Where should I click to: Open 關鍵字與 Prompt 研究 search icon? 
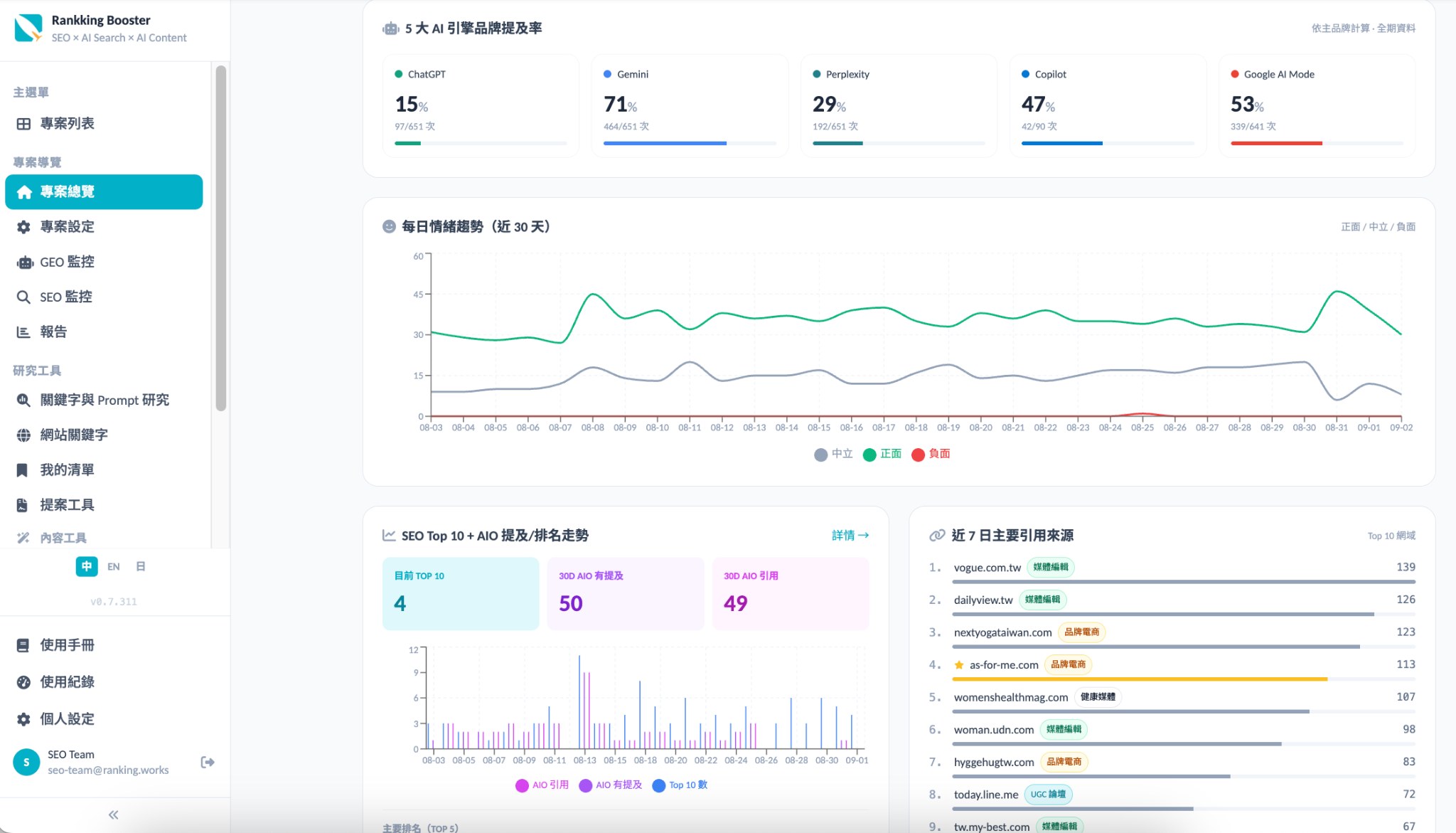pos(23,400)
